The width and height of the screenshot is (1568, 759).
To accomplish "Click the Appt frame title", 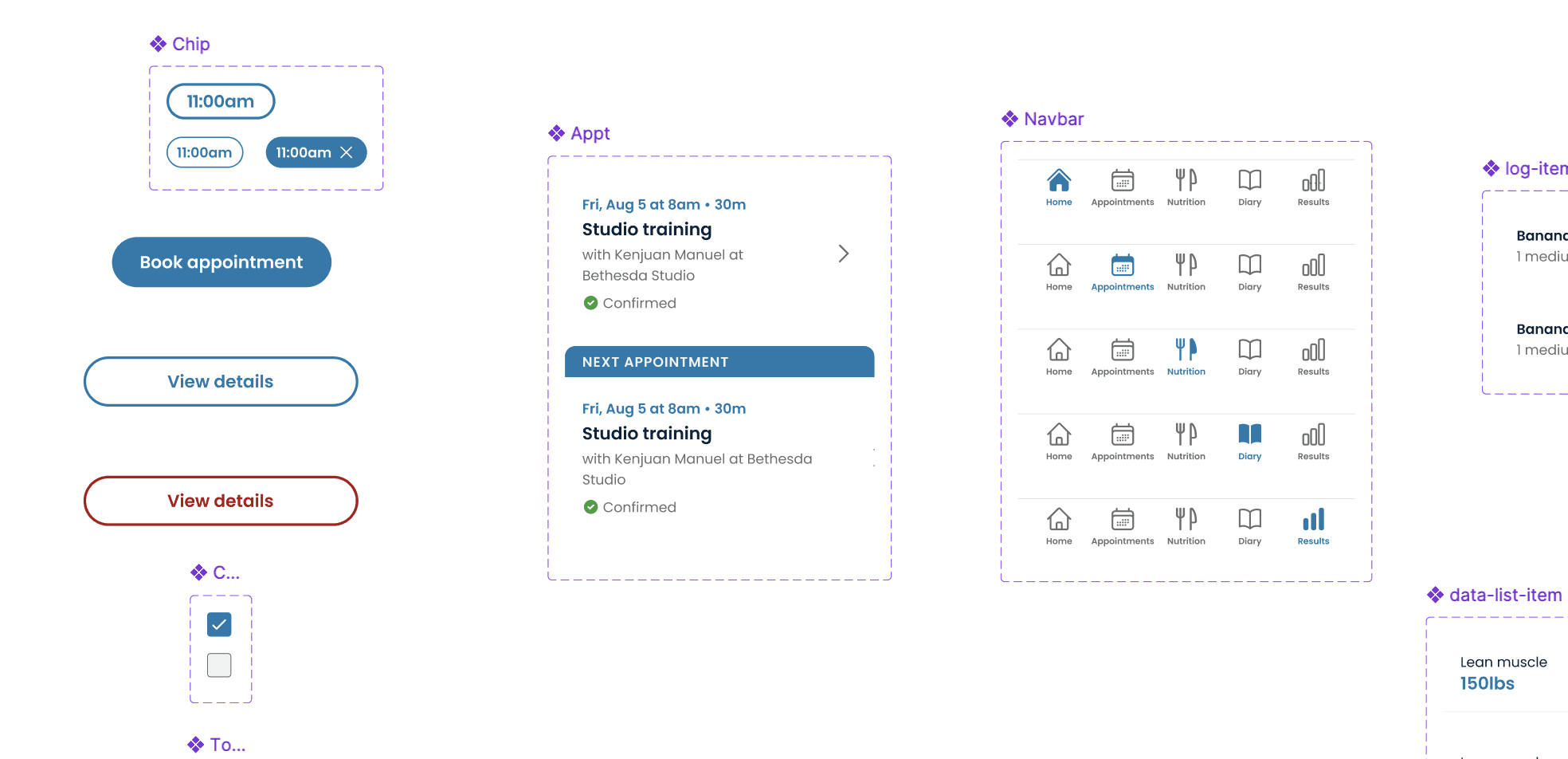I will (590, 133).
